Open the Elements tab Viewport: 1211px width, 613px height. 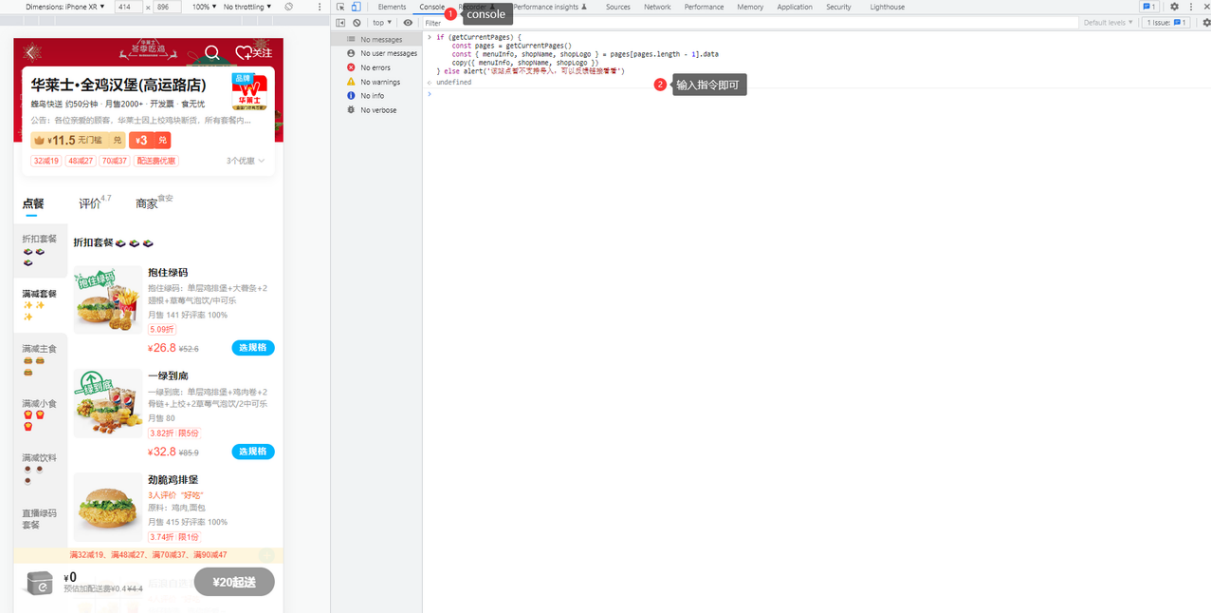[x=391, y=7]
